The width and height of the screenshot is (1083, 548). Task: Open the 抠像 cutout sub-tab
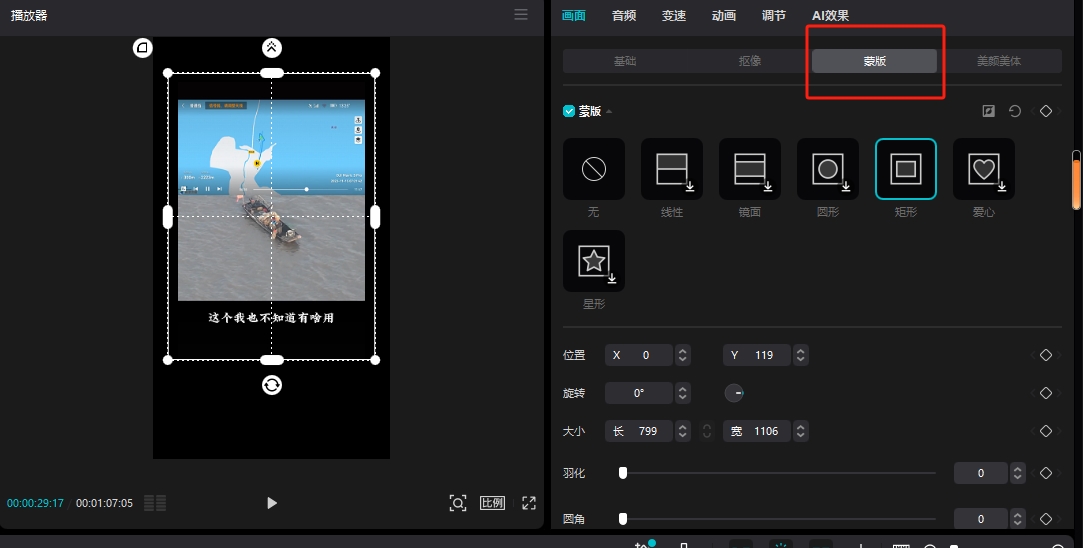[750, 61]
